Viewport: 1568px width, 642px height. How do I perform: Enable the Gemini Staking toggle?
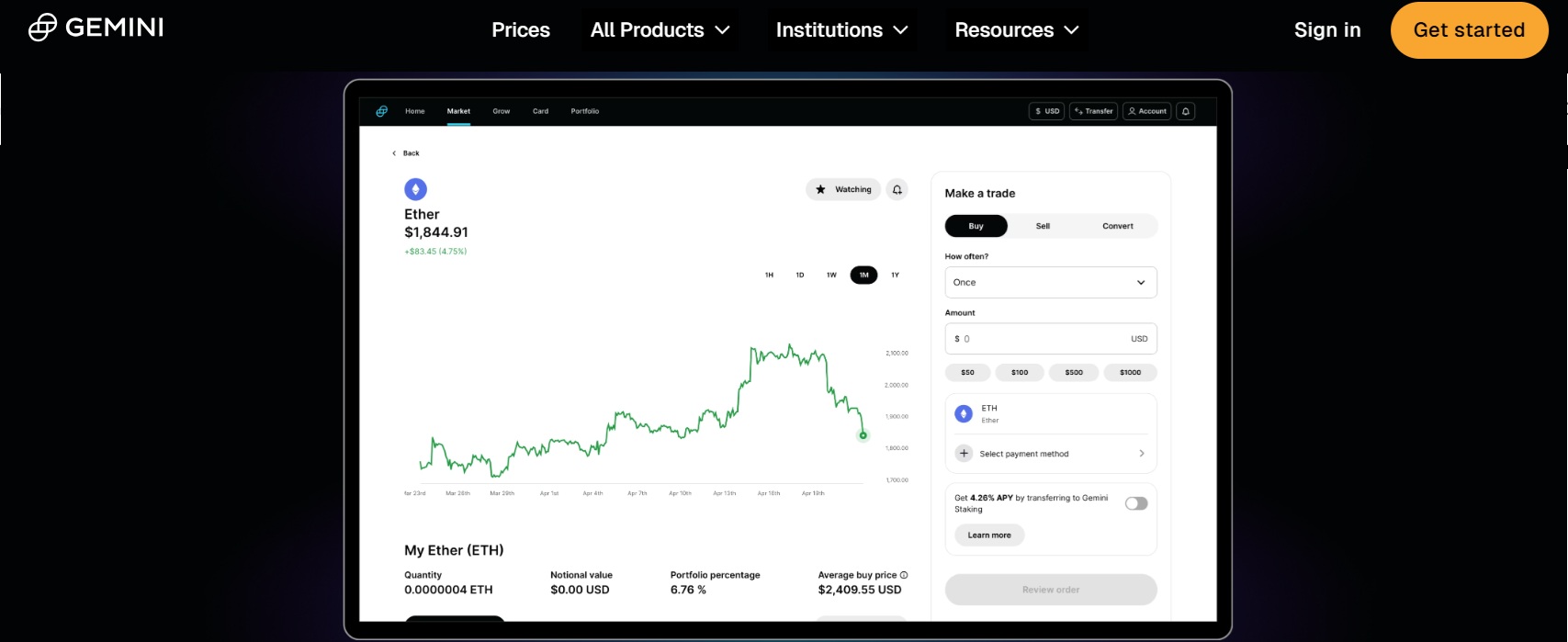pyautogui.click(x=1136, y=503)
